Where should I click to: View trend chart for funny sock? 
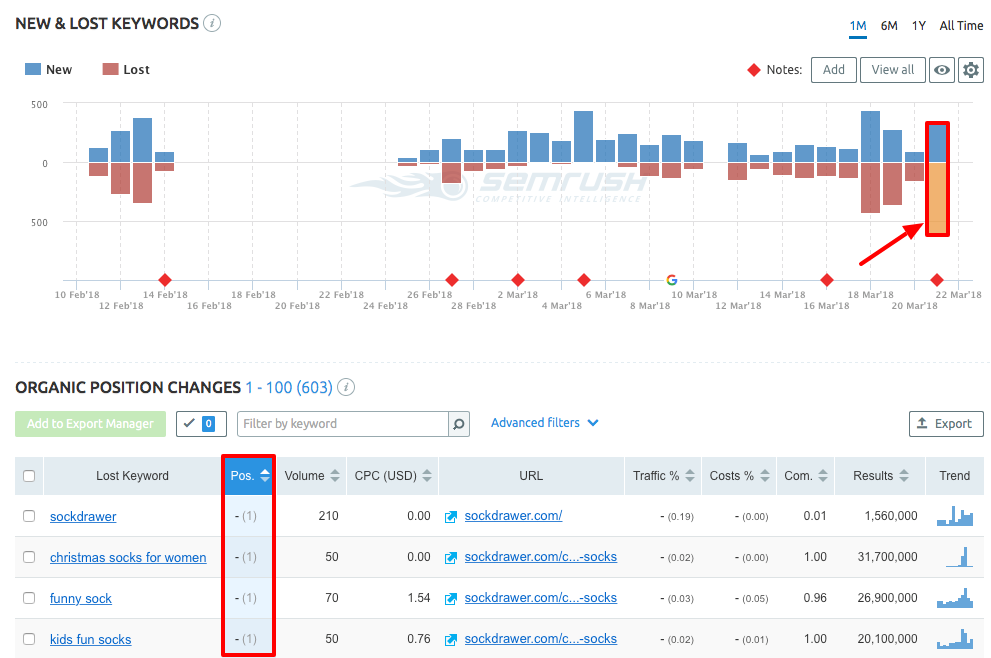(954, 598)
